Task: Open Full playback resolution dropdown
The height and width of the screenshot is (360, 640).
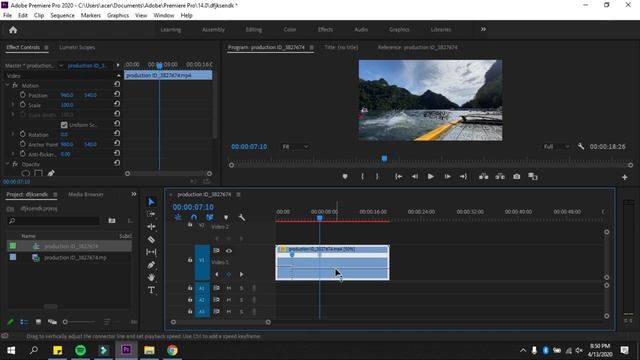Action: click(556, 147)
